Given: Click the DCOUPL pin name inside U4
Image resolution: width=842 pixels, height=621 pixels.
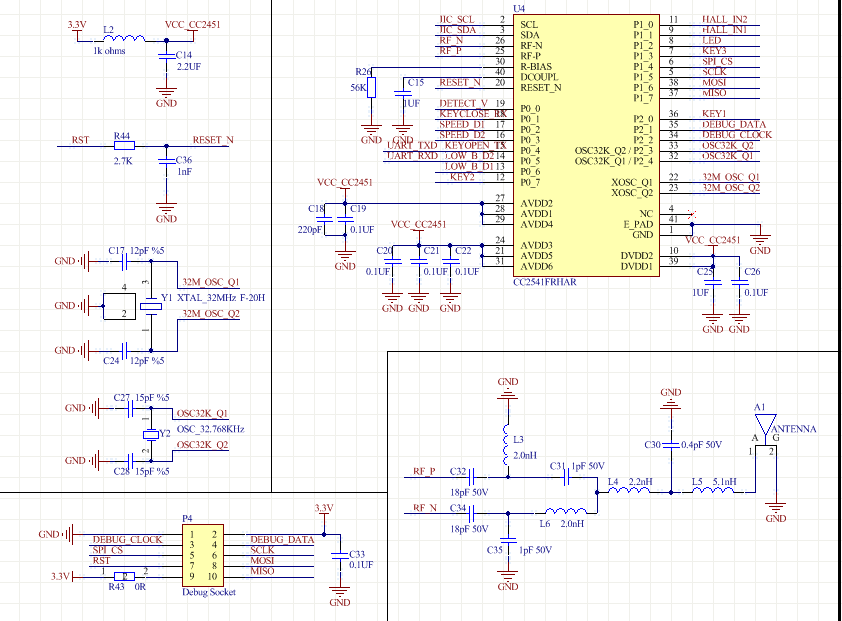Looking at the screenshot, I should (x=539, y=77).
